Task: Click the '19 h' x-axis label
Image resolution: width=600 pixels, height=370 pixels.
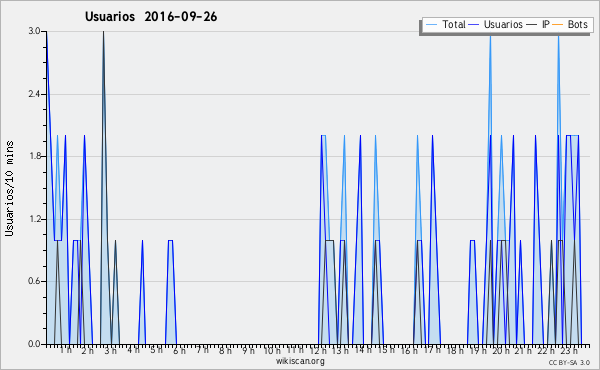Action: (478, 350)
